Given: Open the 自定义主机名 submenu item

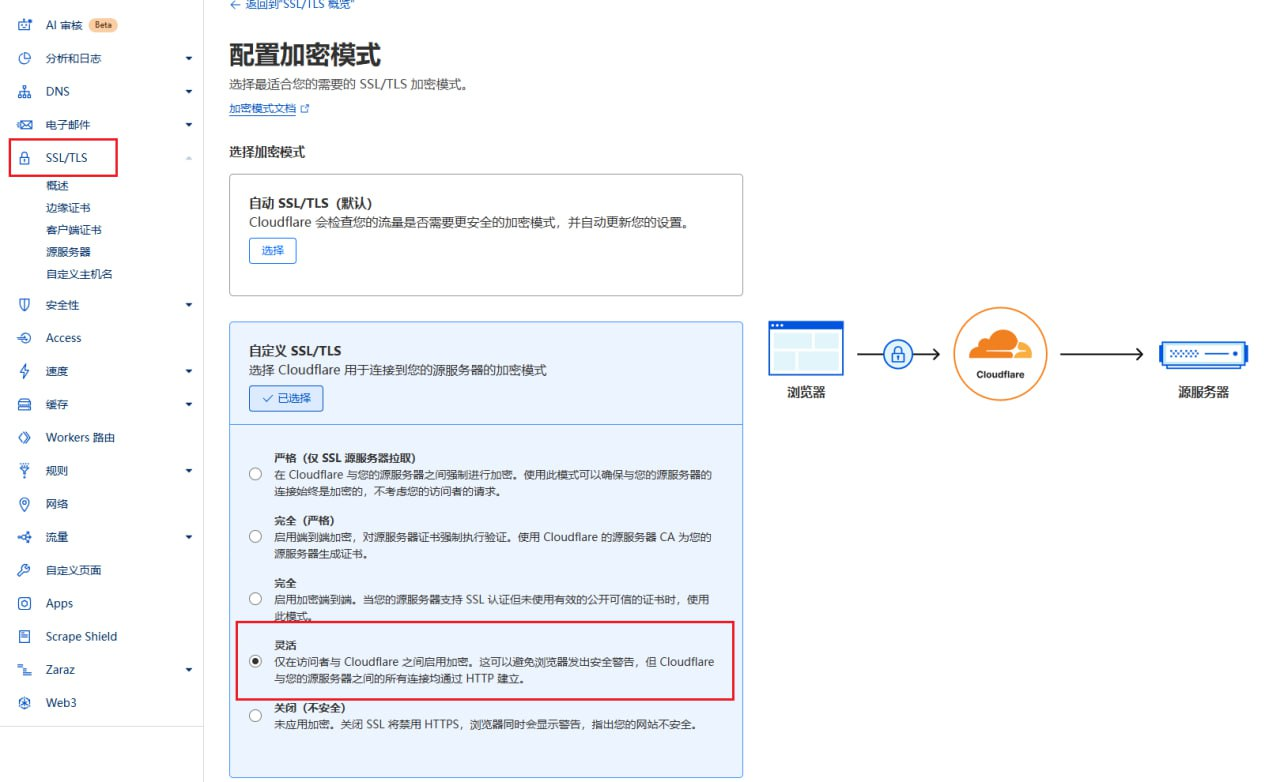Looking at the screenshot, I should coord(79,274).
